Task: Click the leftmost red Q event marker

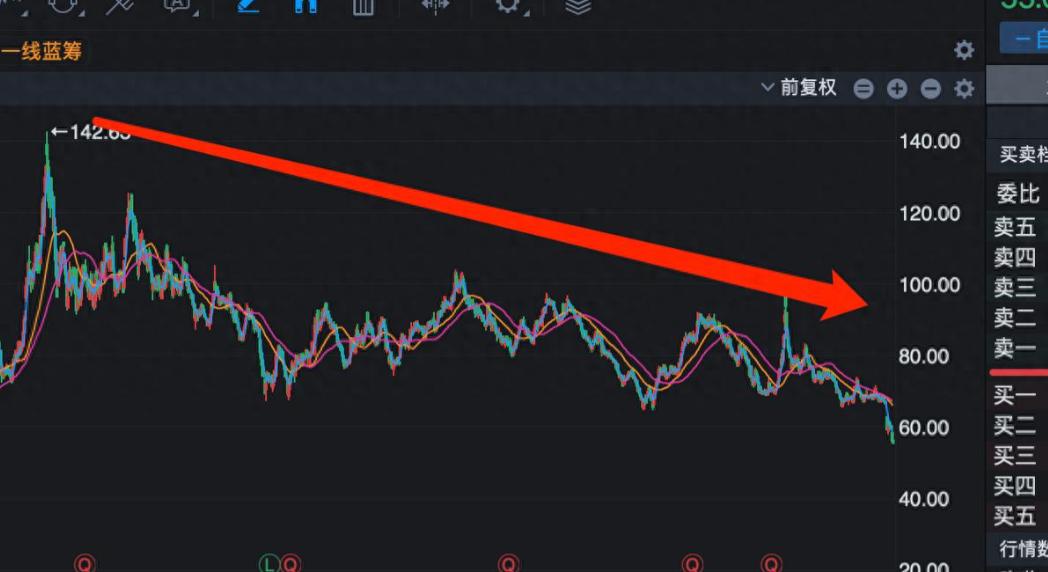Action: pos(87,564)
